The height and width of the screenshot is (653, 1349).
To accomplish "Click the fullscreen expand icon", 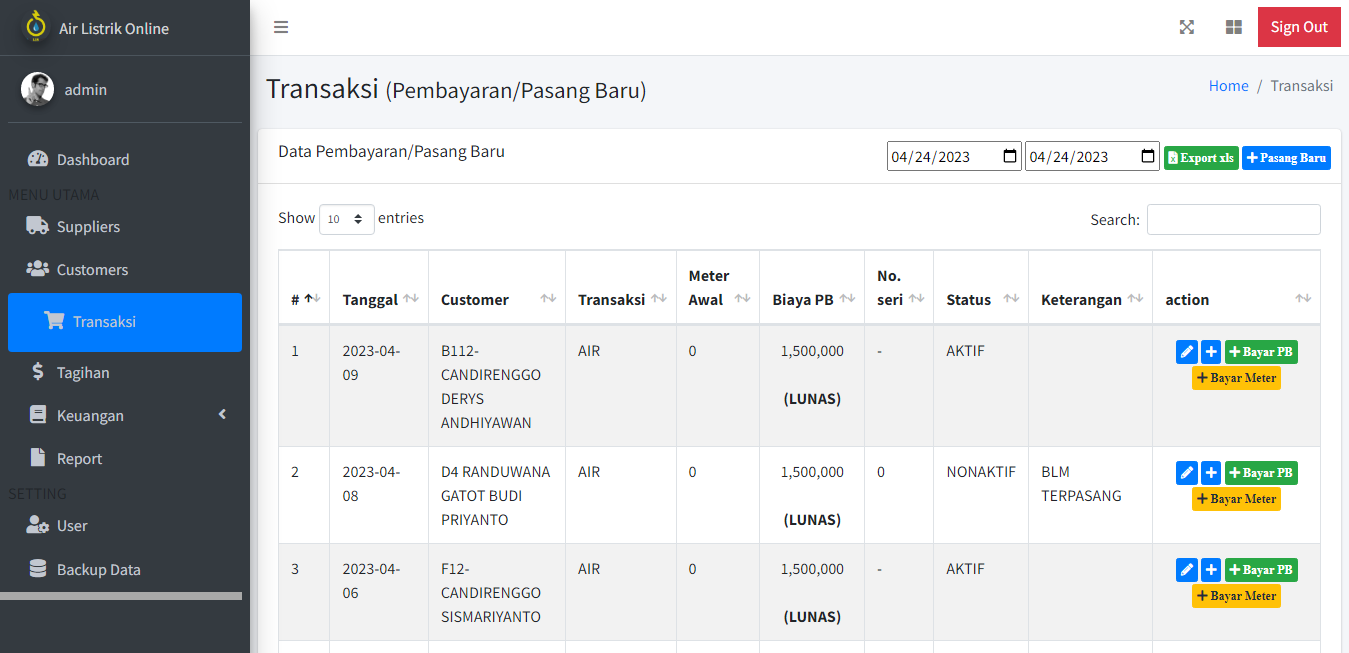I will 1186,27.
